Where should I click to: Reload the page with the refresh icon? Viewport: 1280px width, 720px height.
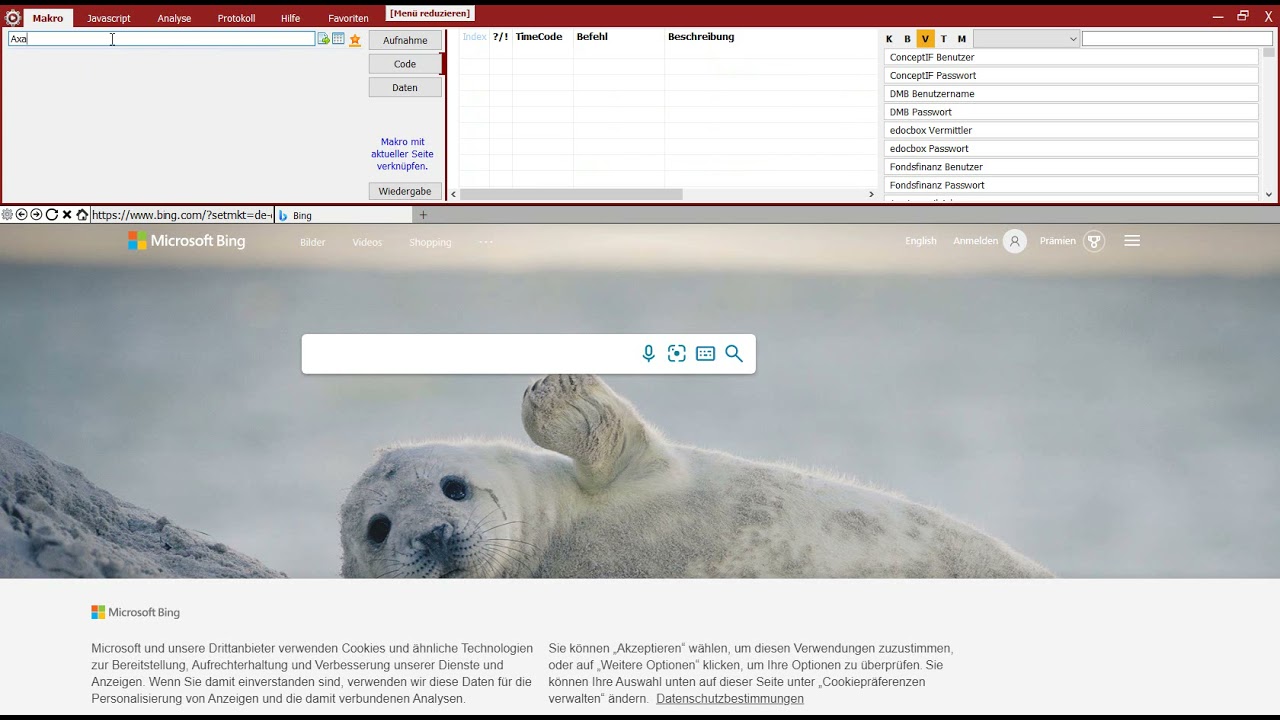52,215
